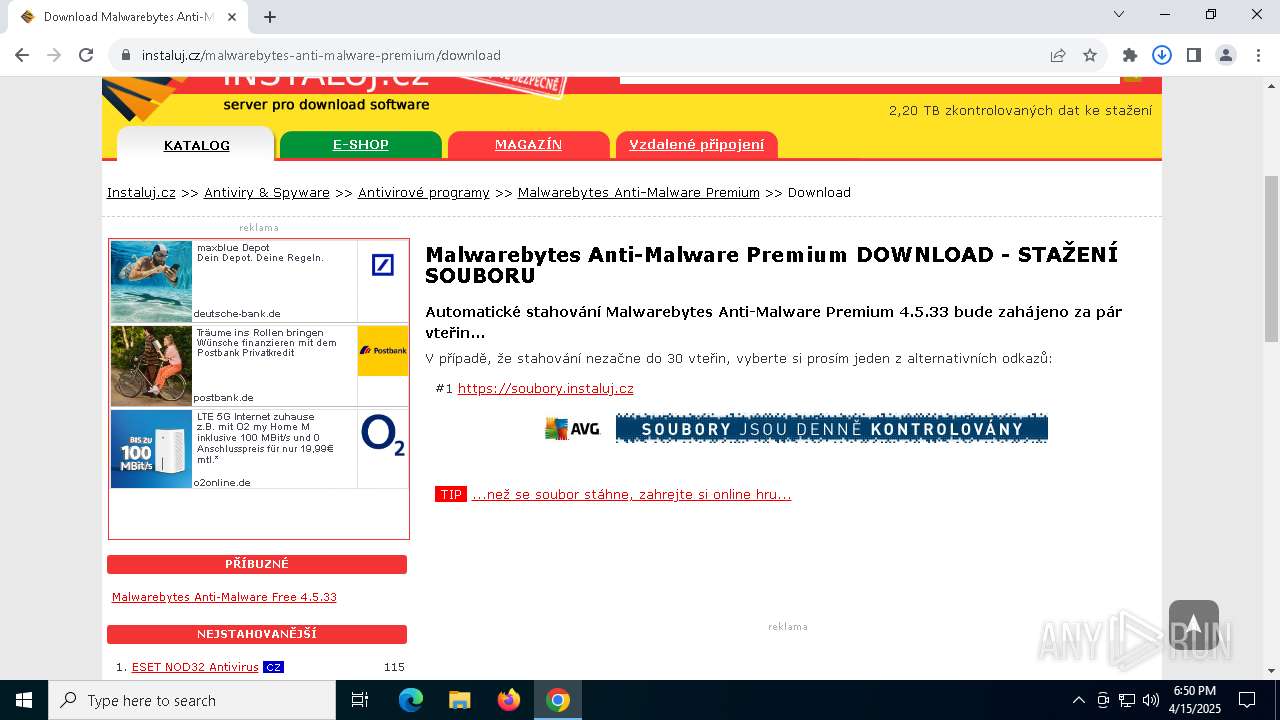Follow Instaluj.cz breadcrumb link
Screen dimensions: 1280x720
click(x=141, y=193)
